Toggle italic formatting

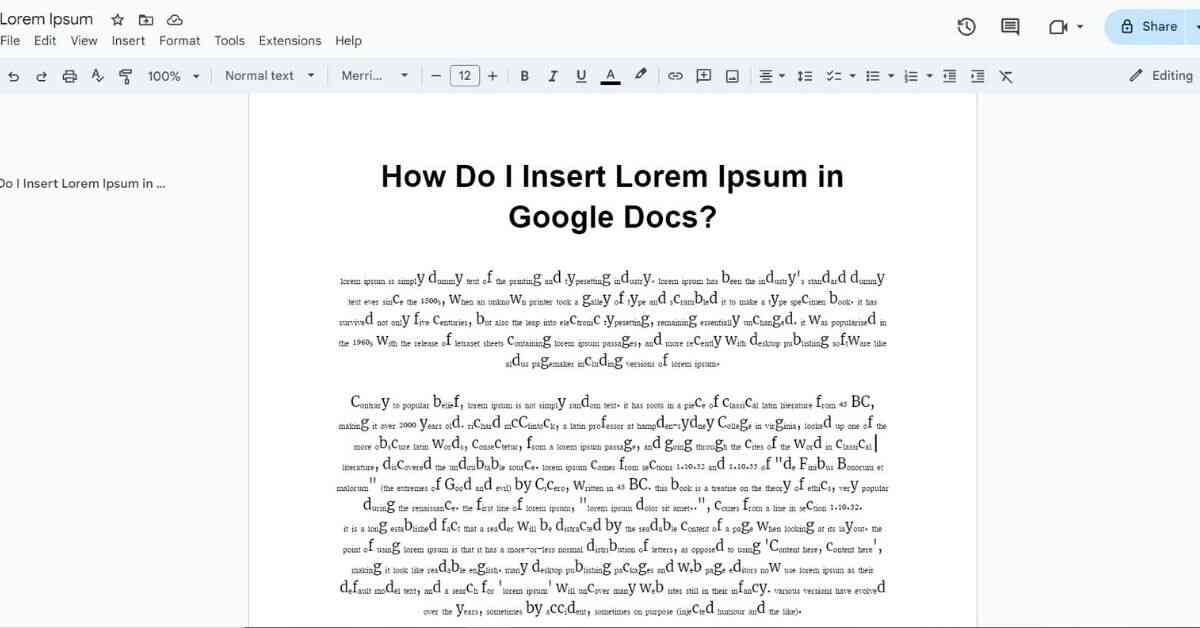[x=552, y=76]
